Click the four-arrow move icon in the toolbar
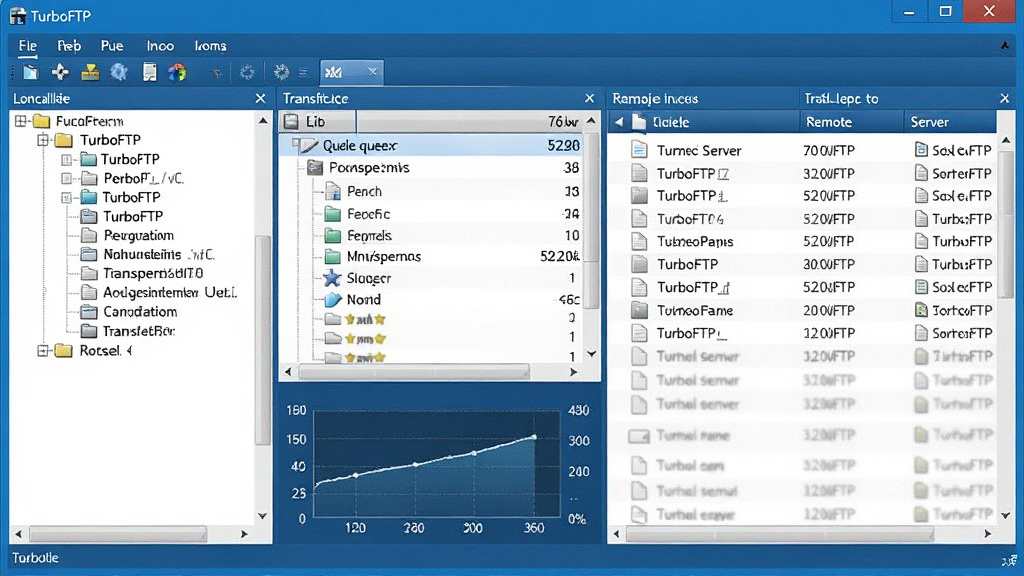Image resolution: width=1024 pixels, height=576 pixels. pos(60,72)
